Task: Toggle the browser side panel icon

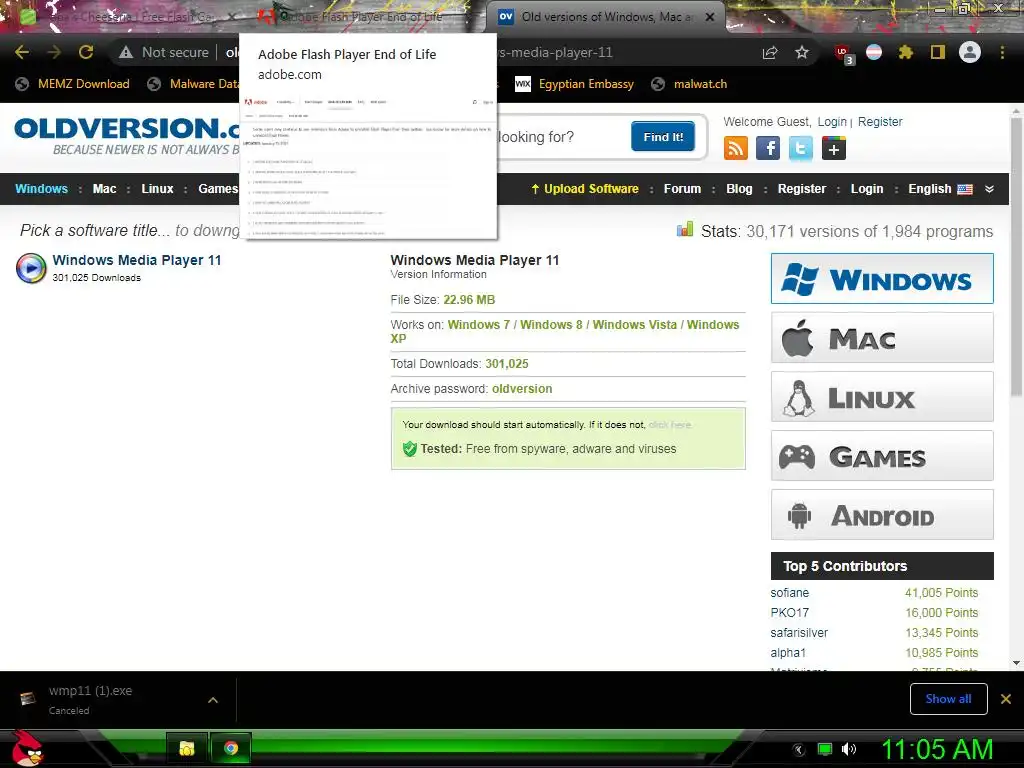Action: pyautogui.click(x=938, y=52)
